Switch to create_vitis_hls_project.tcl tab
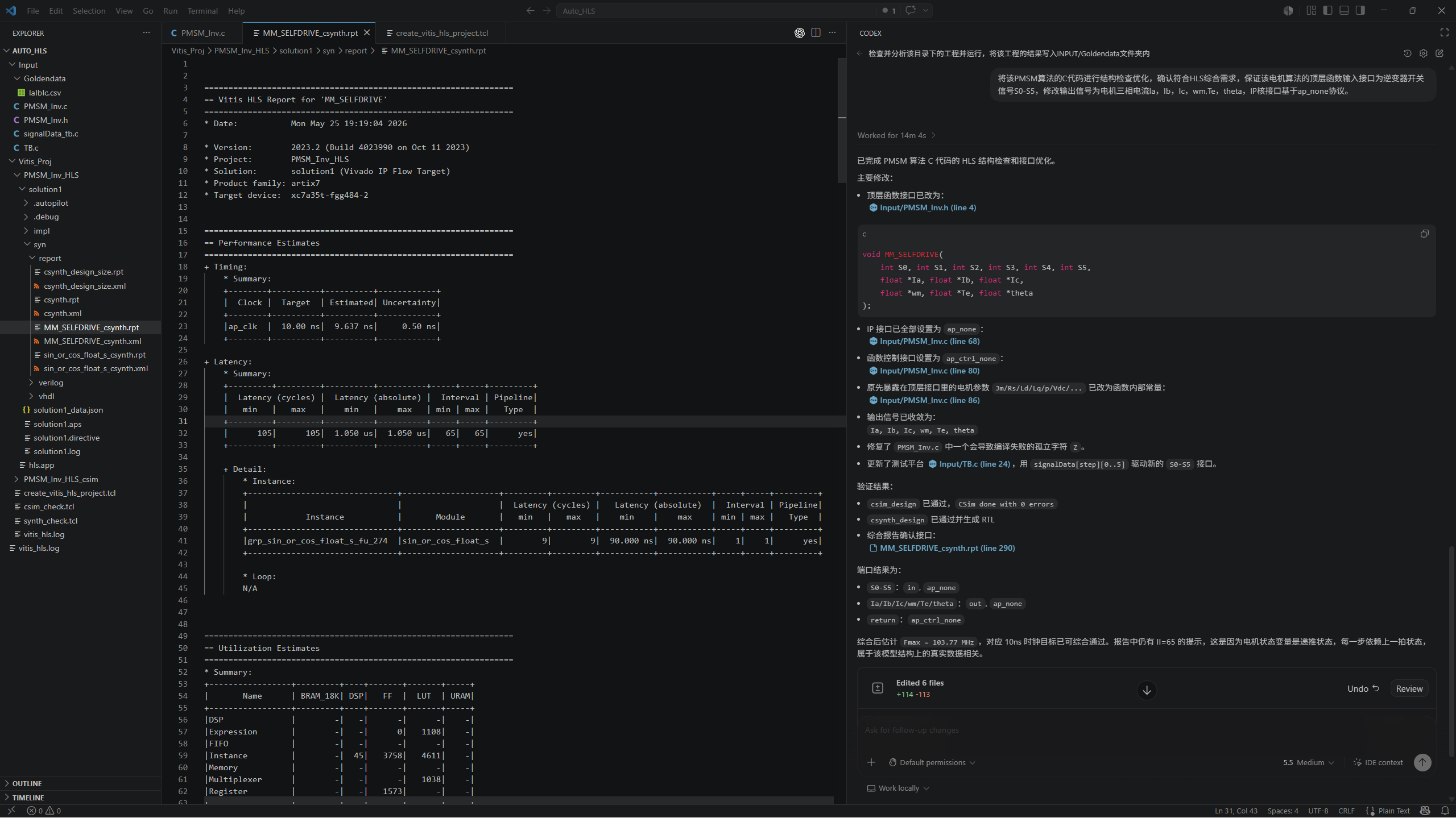 [441, 33]
